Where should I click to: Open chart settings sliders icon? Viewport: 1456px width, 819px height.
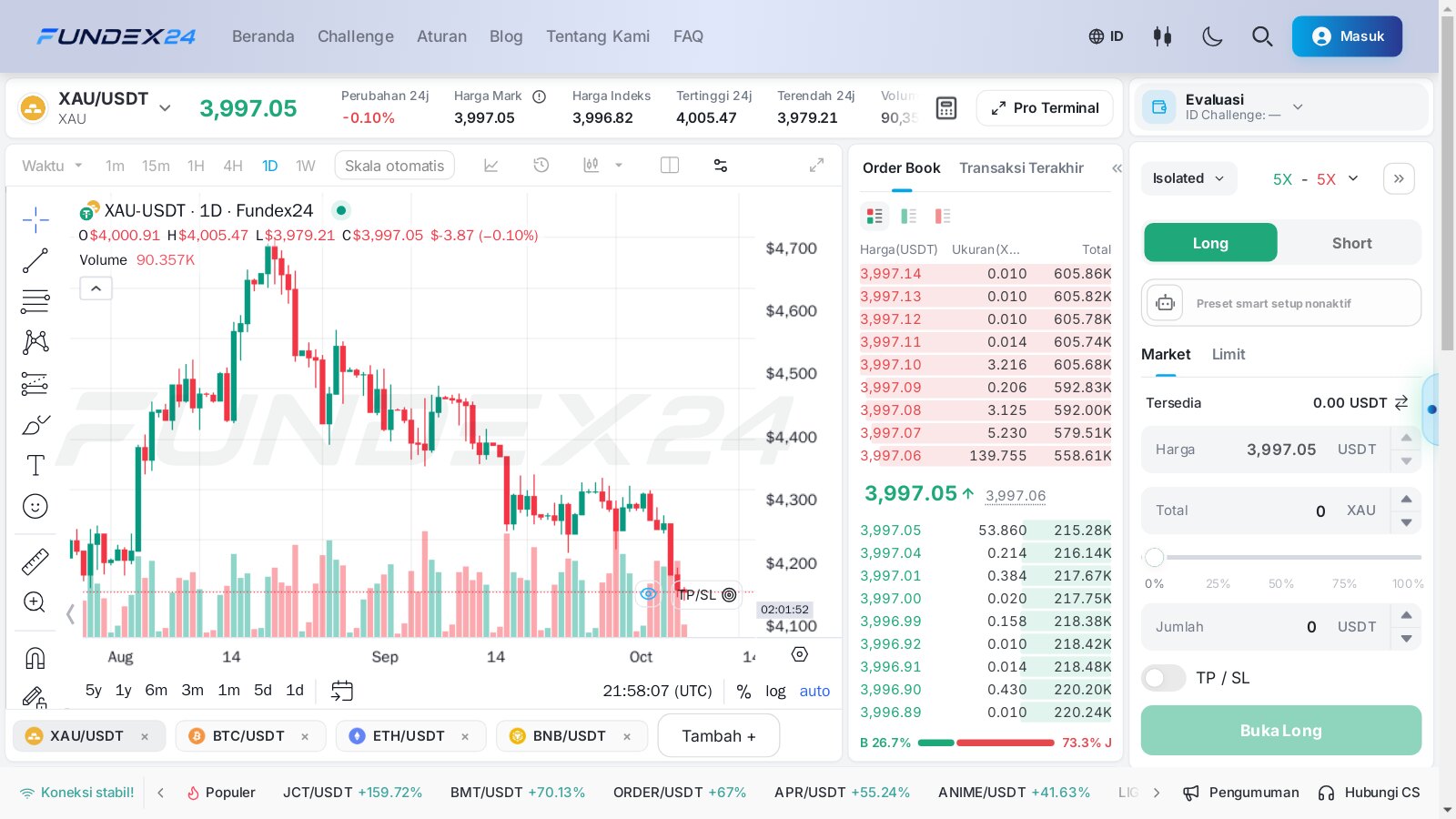pyautogui.click(x=721, y=166)
